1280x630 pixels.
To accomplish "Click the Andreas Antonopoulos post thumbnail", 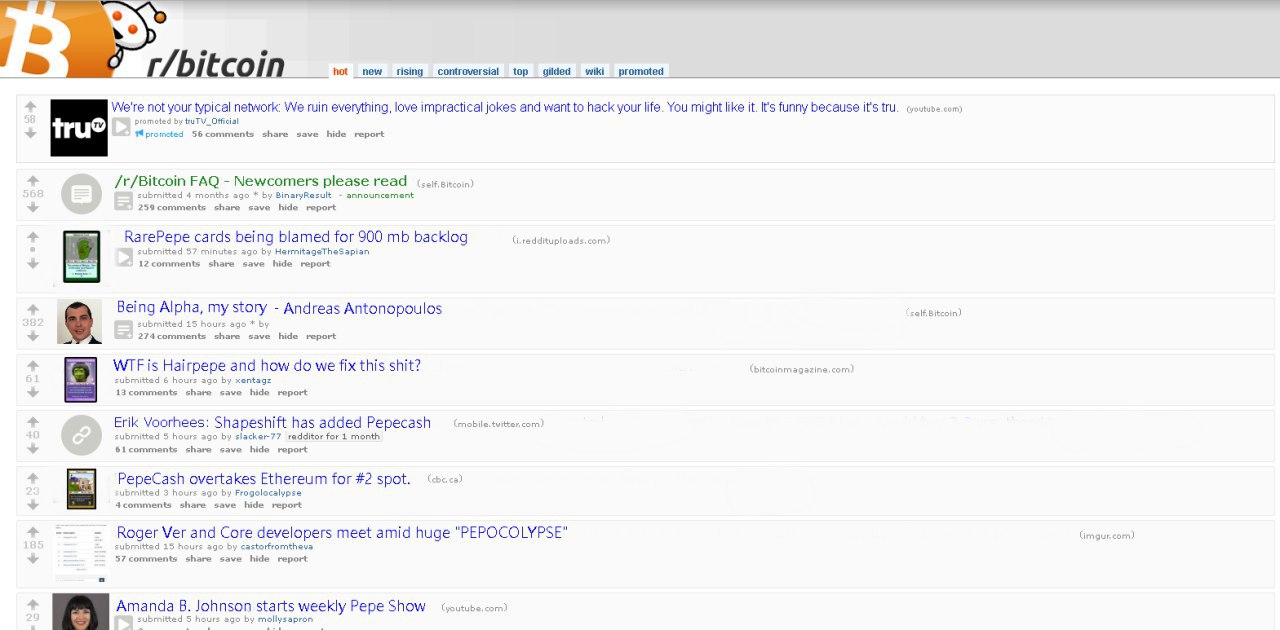I will tap(79, 322).
